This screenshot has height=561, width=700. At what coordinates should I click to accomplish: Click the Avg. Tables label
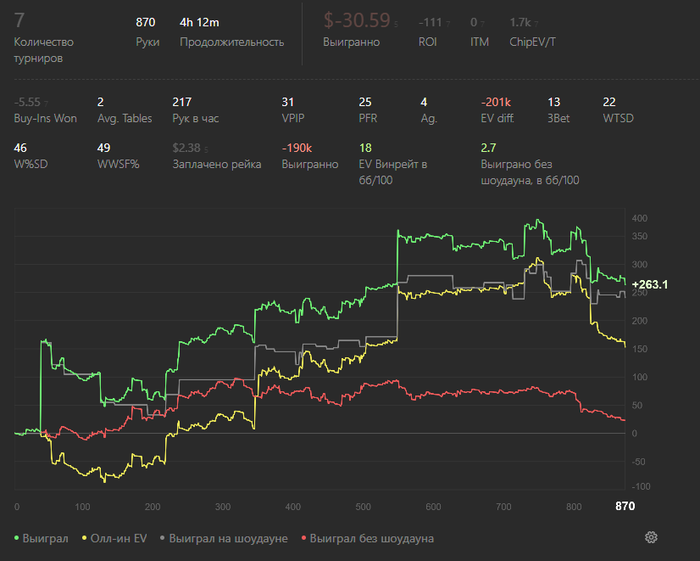point(125,118)
